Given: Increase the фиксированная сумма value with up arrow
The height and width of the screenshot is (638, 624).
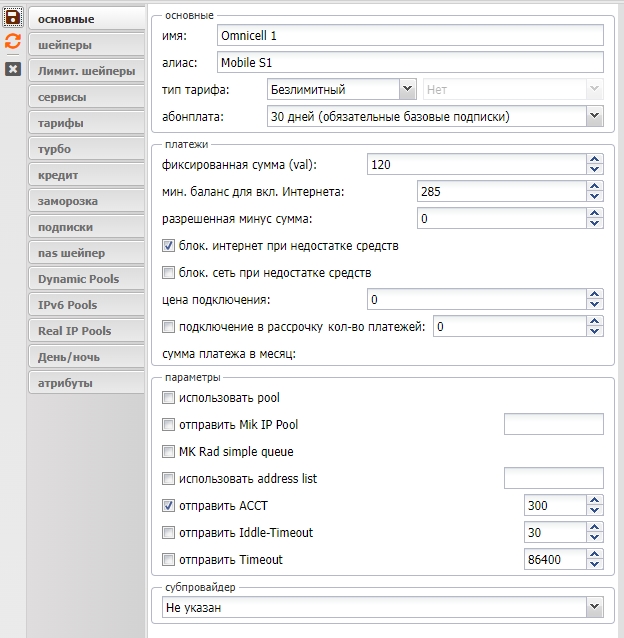Looking at the screenshot, I should click(595, 158).
